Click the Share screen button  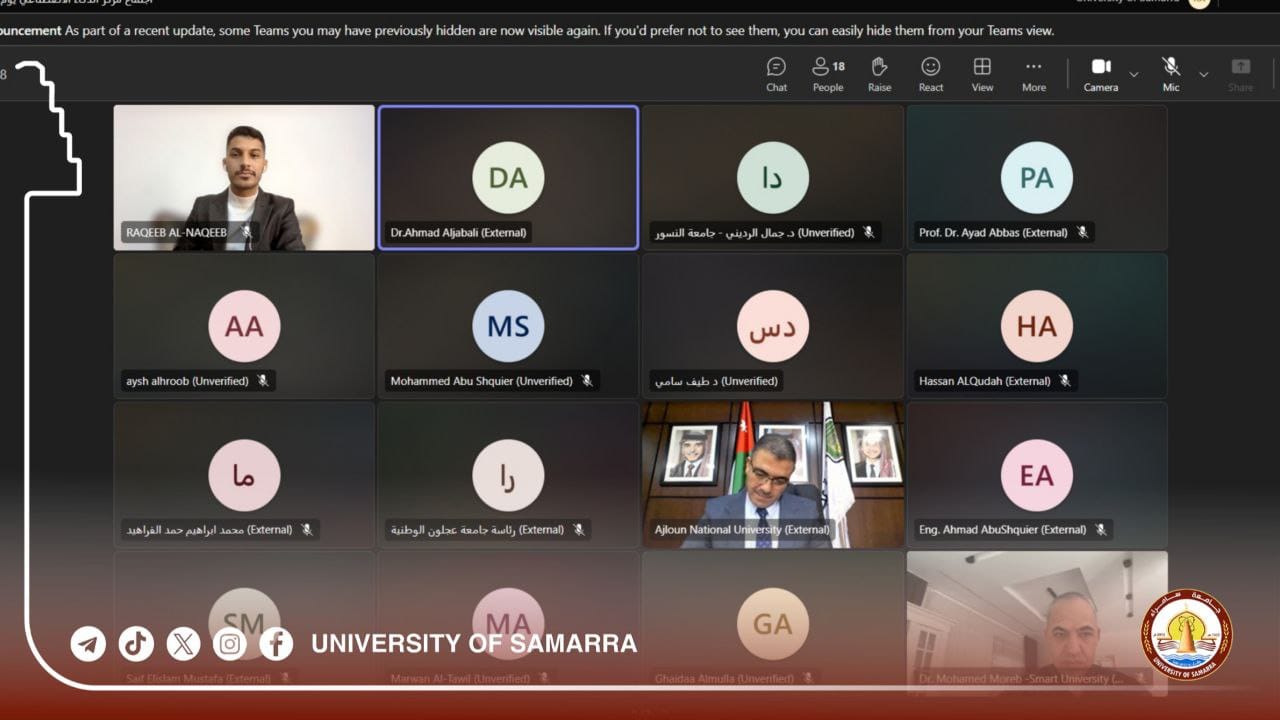point(1240,74)
